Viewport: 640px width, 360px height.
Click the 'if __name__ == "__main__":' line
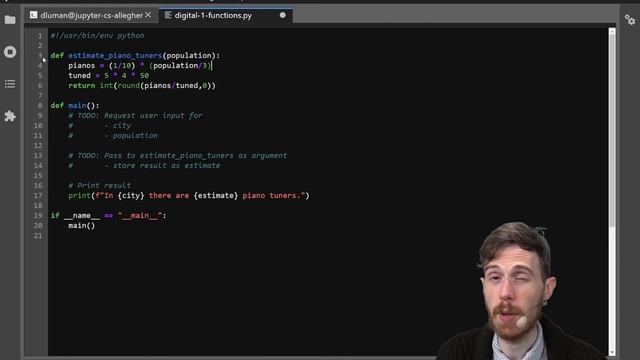109,216
